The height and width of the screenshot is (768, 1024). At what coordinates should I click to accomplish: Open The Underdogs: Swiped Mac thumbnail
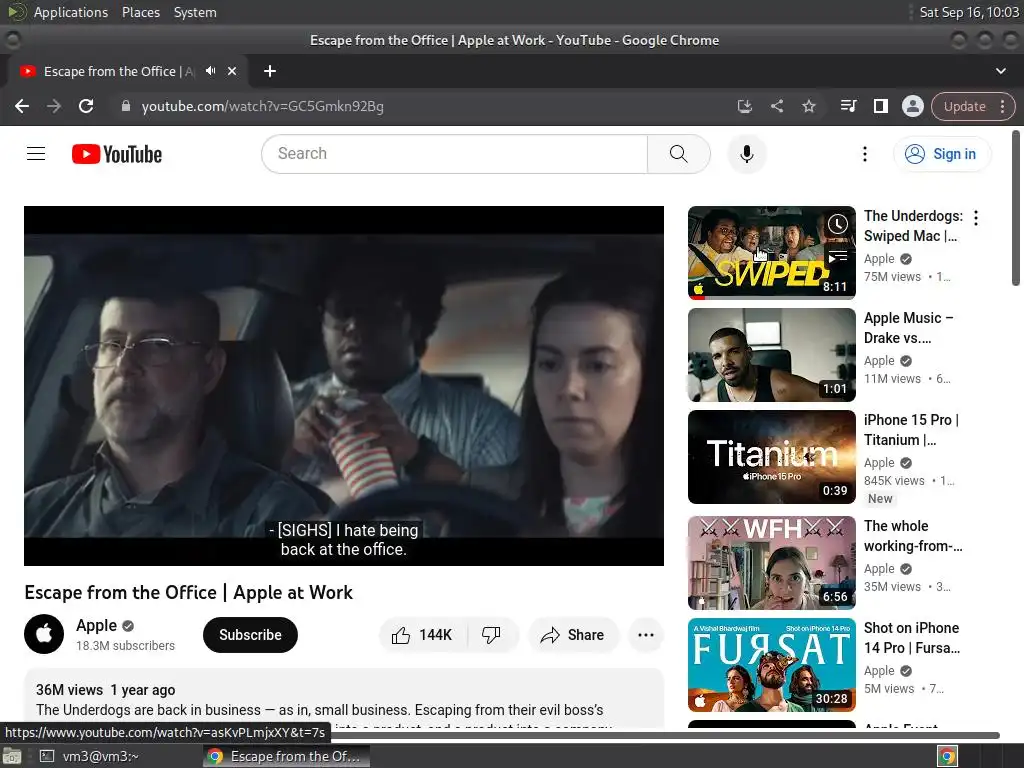[771, 253]
